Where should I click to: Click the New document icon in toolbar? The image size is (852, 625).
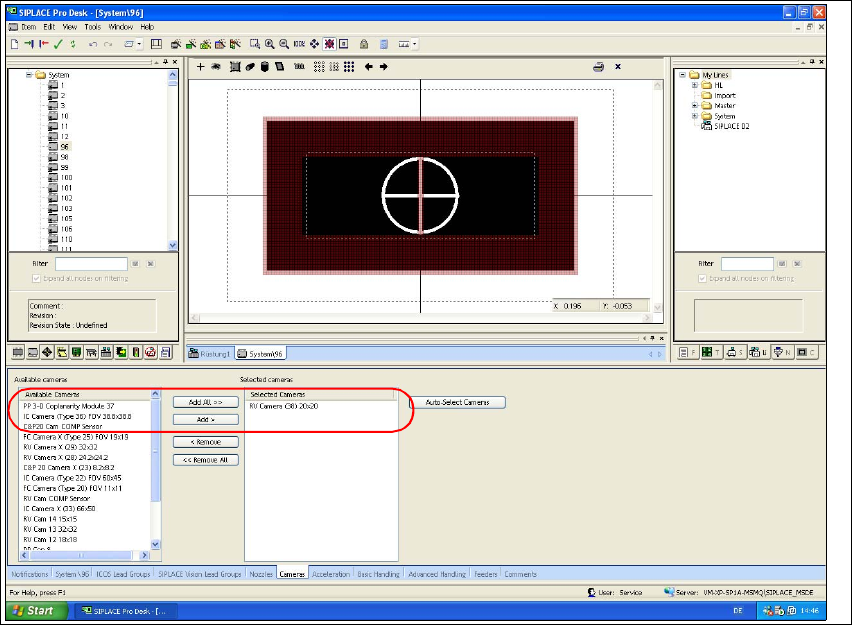point(14,45)
